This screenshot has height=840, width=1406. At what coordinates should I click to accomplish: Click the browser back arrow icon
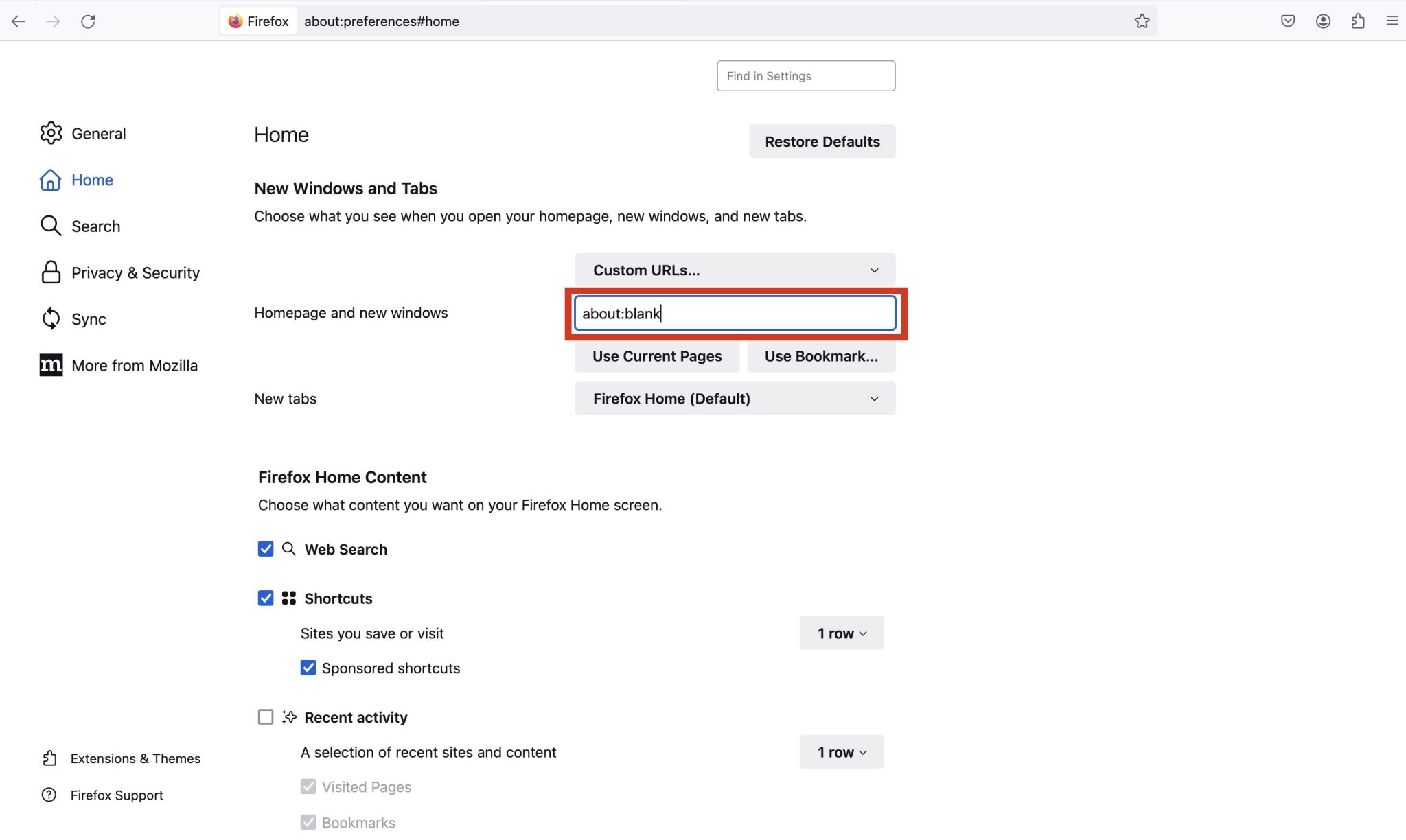pos(19,21)
